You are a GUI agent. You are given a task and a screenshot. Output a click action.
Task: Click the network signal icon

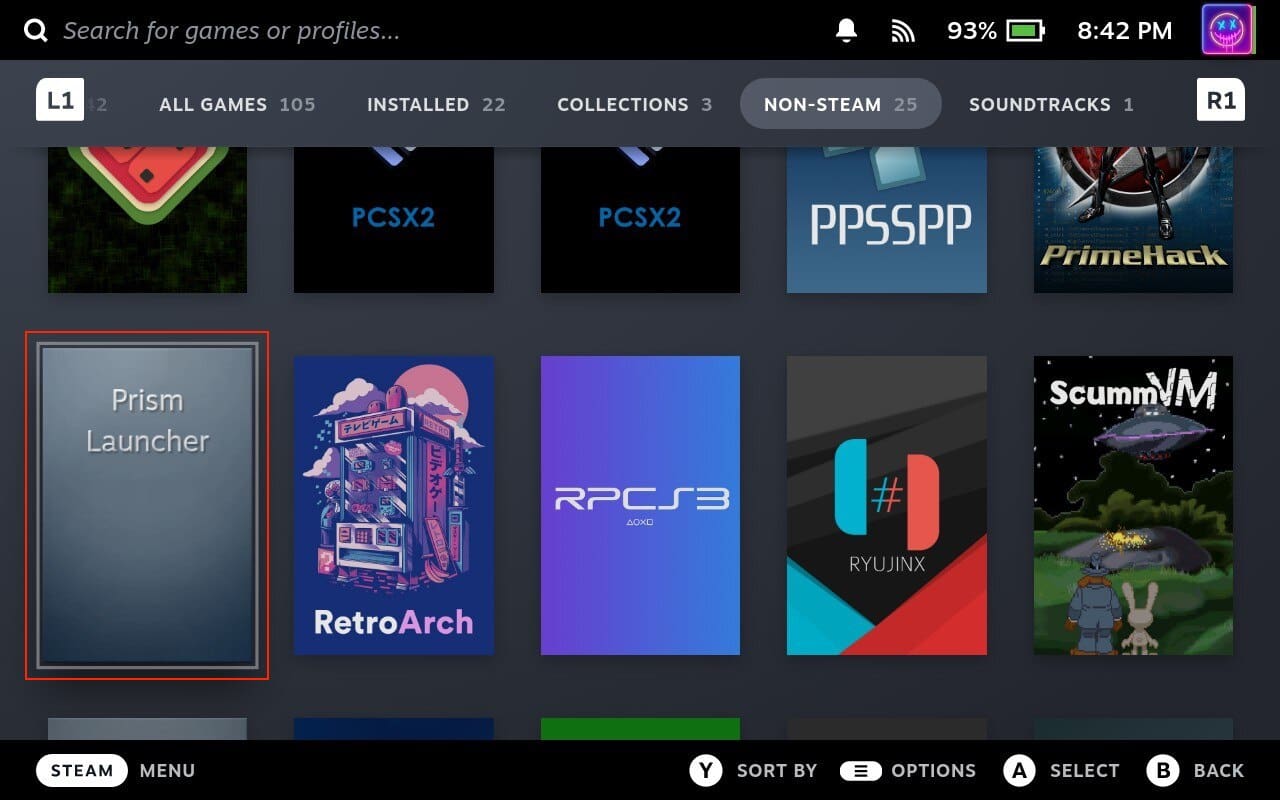tap(903, 29)
